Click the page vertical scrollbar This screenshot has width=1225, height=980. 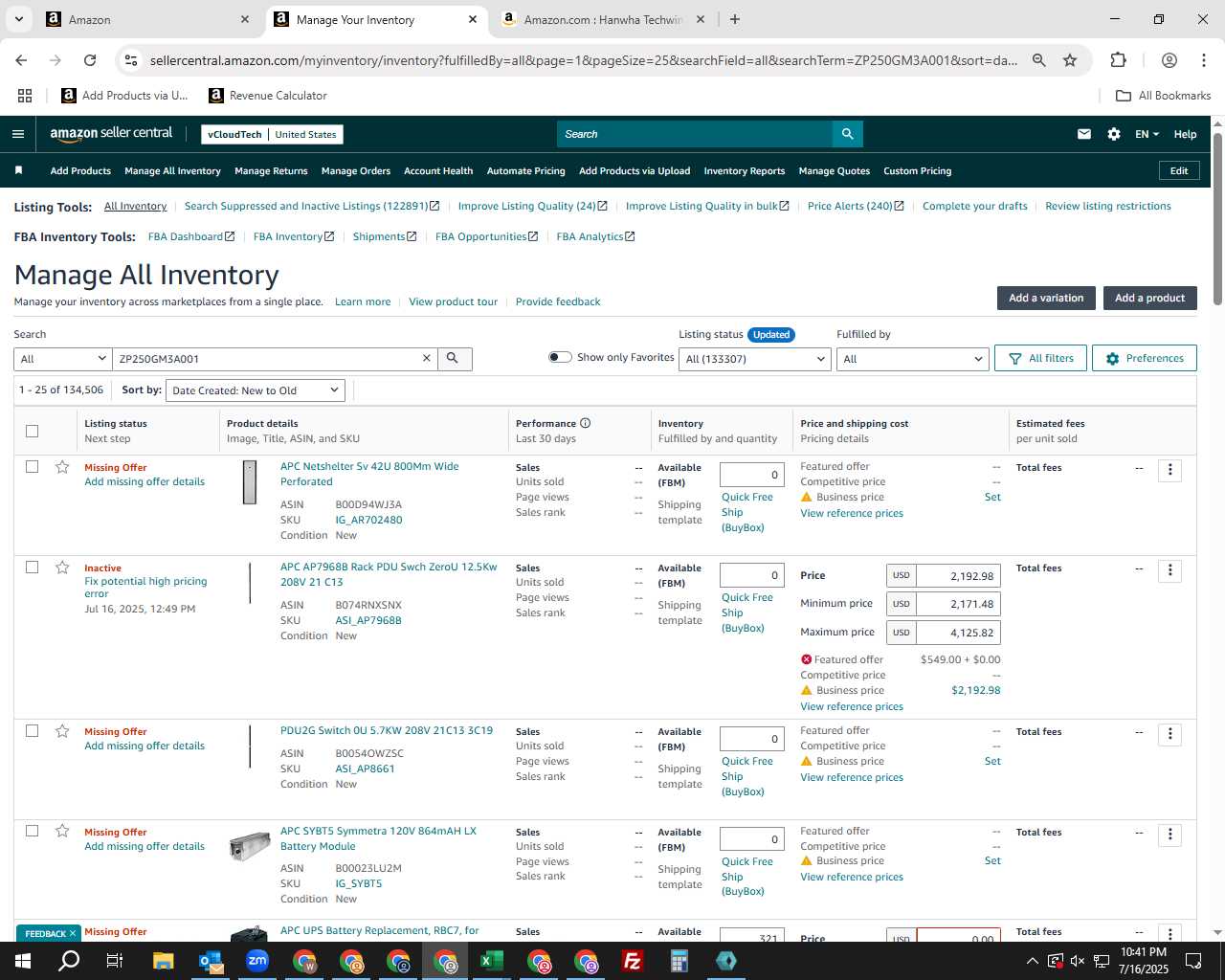click(1217, 220)
